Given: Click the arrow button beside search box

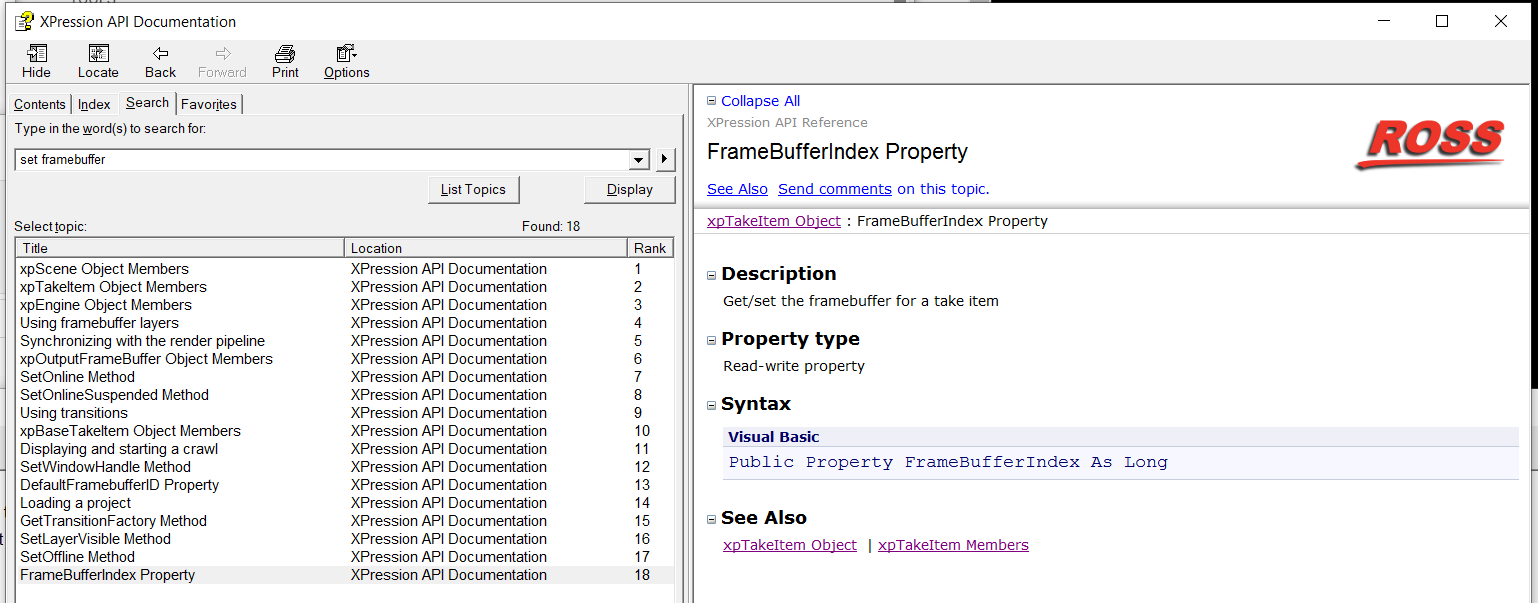Looking at the screenshot, I should click(x=665, y=160).
